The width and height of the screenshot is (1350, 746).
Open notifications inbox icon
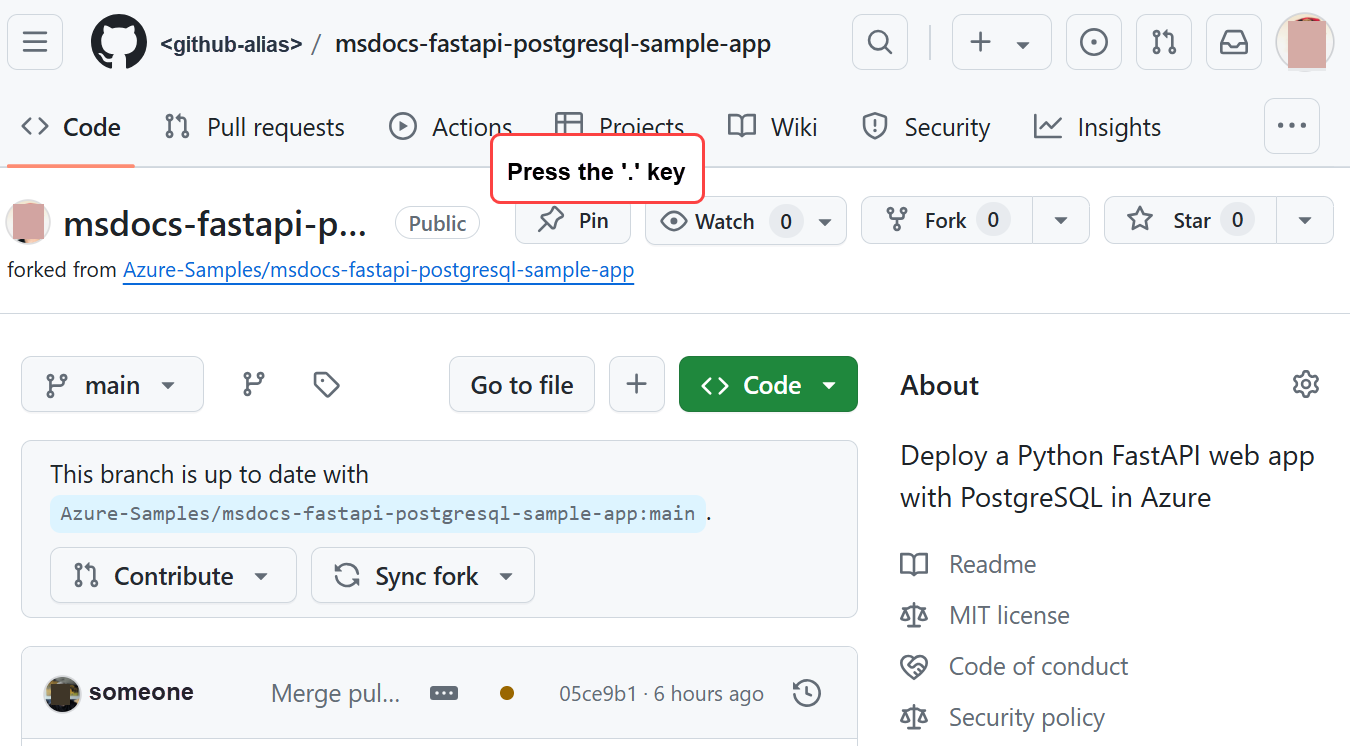pos(1233,42)
